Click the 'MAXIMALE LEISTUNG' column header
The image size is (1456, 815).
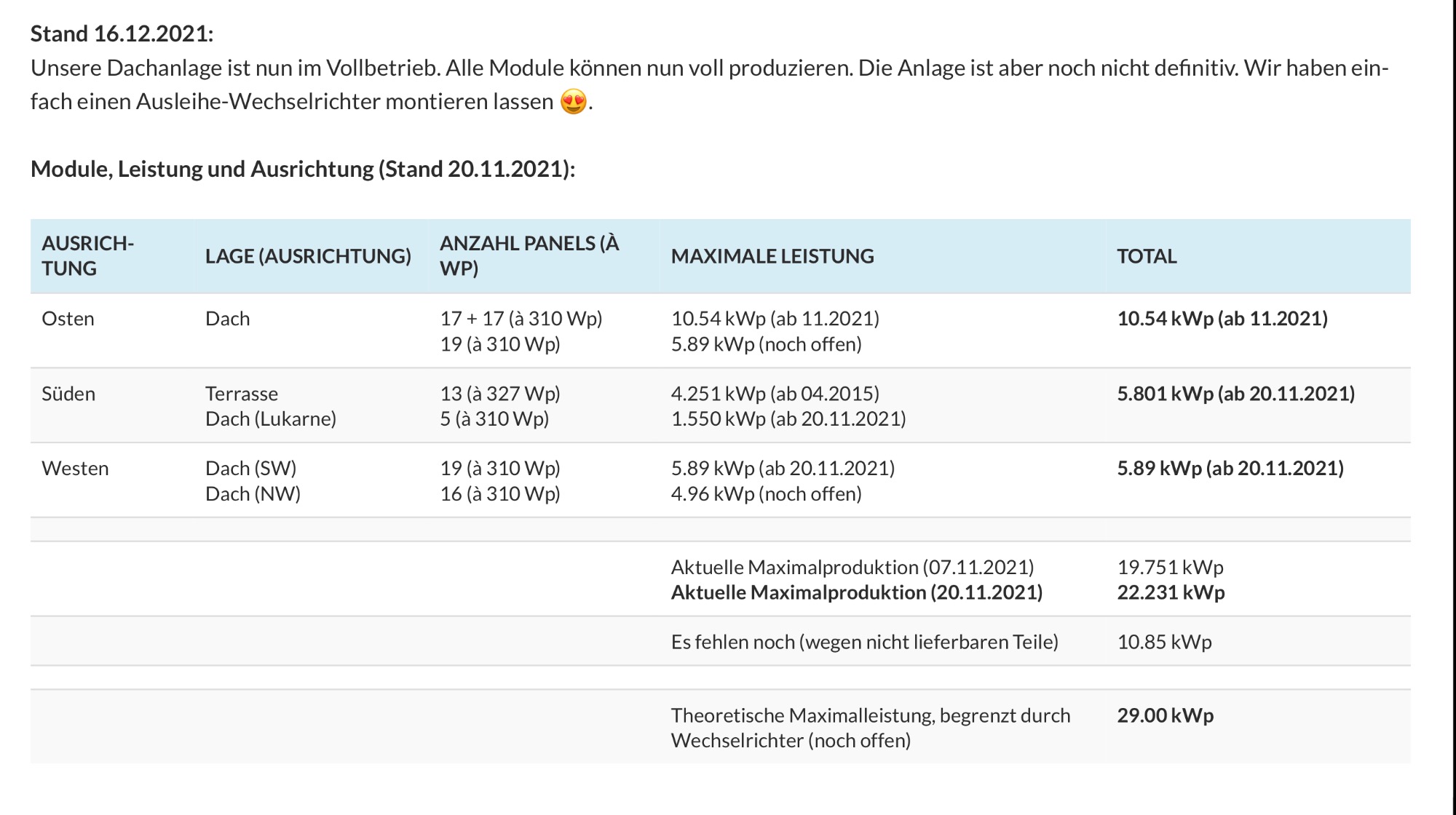(x=772, y=256)
